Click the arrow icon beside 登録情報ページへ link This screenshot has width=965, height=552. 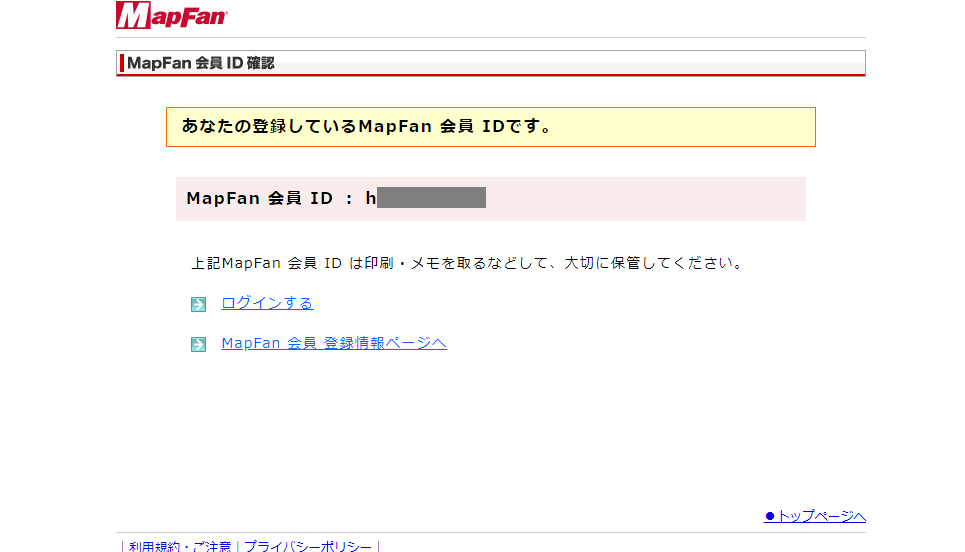198,344
